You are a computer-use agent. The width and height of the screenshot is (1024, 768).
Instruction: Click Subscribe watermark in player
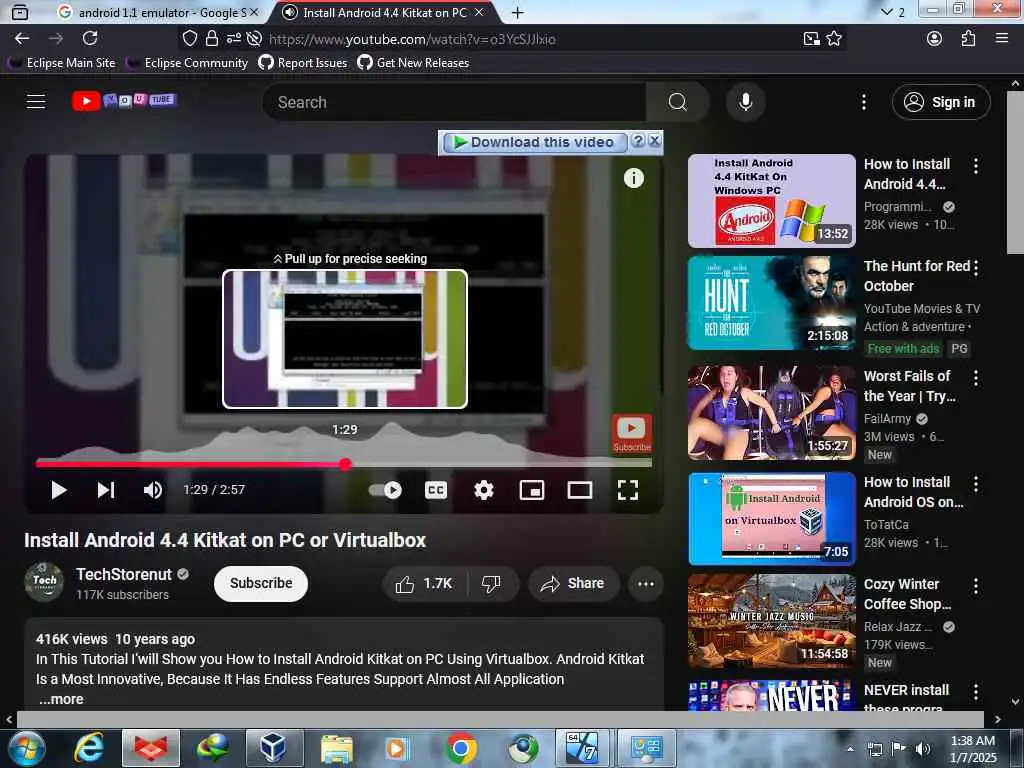tap(632, 433)
